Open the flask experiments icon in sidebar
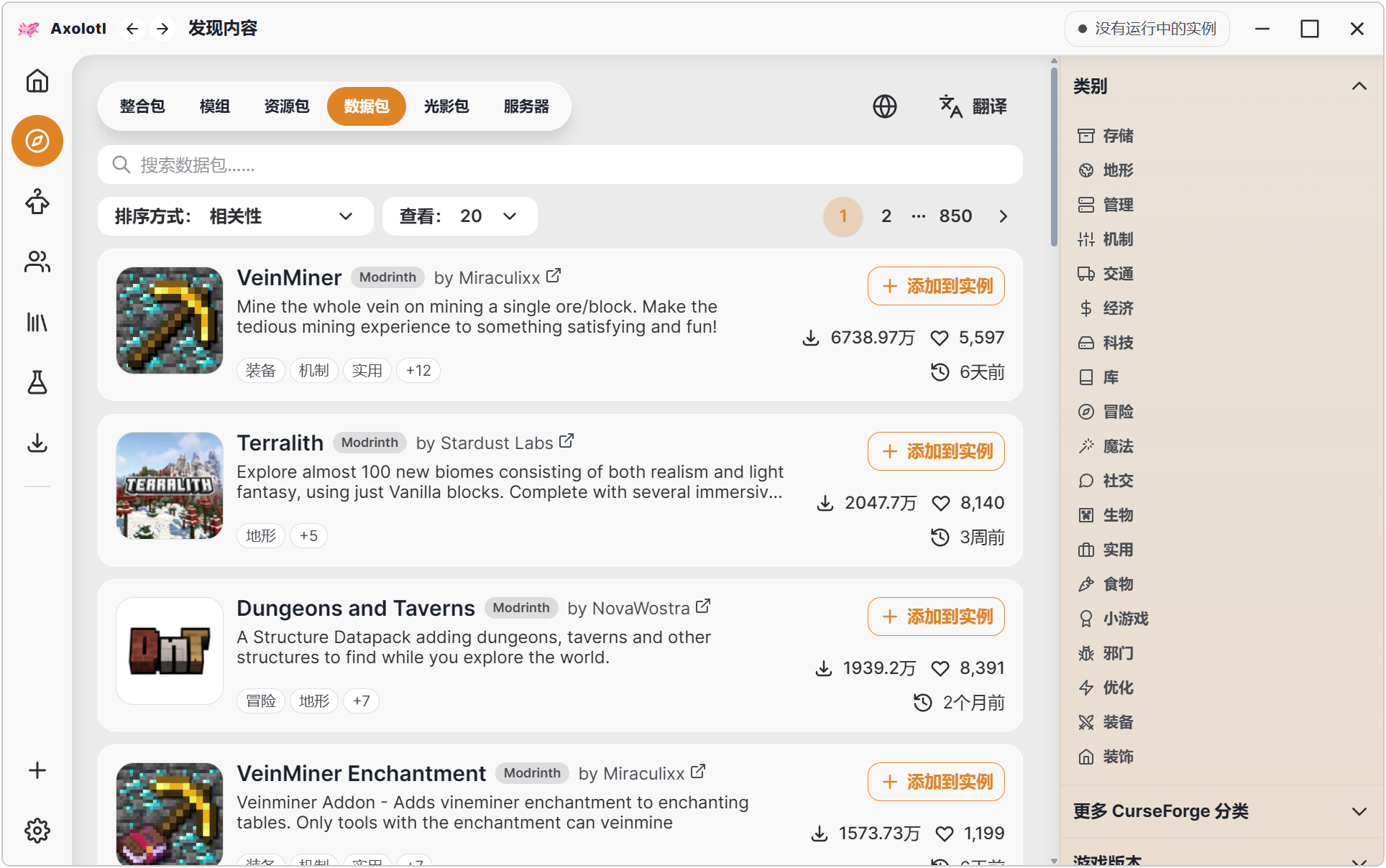 pyautogui.click(x=37, y=382)
